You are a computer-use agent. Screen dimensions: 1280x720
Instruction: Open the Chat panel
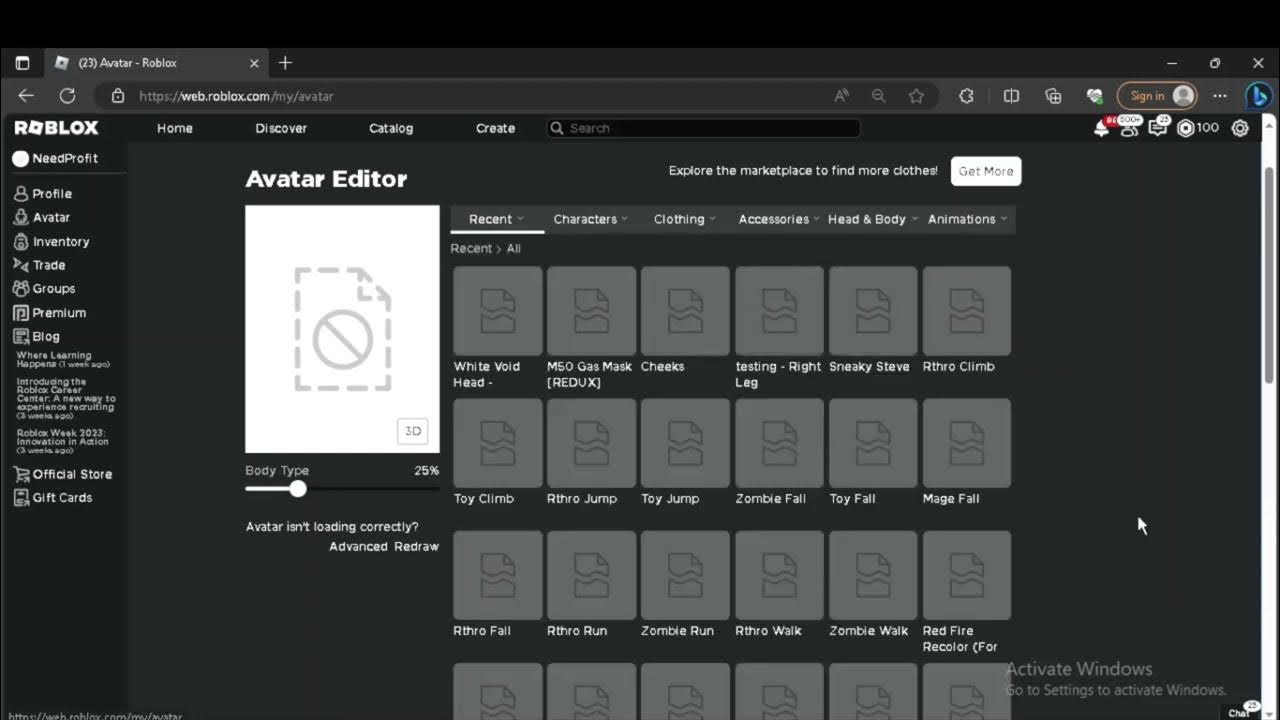pos(1242,711)
